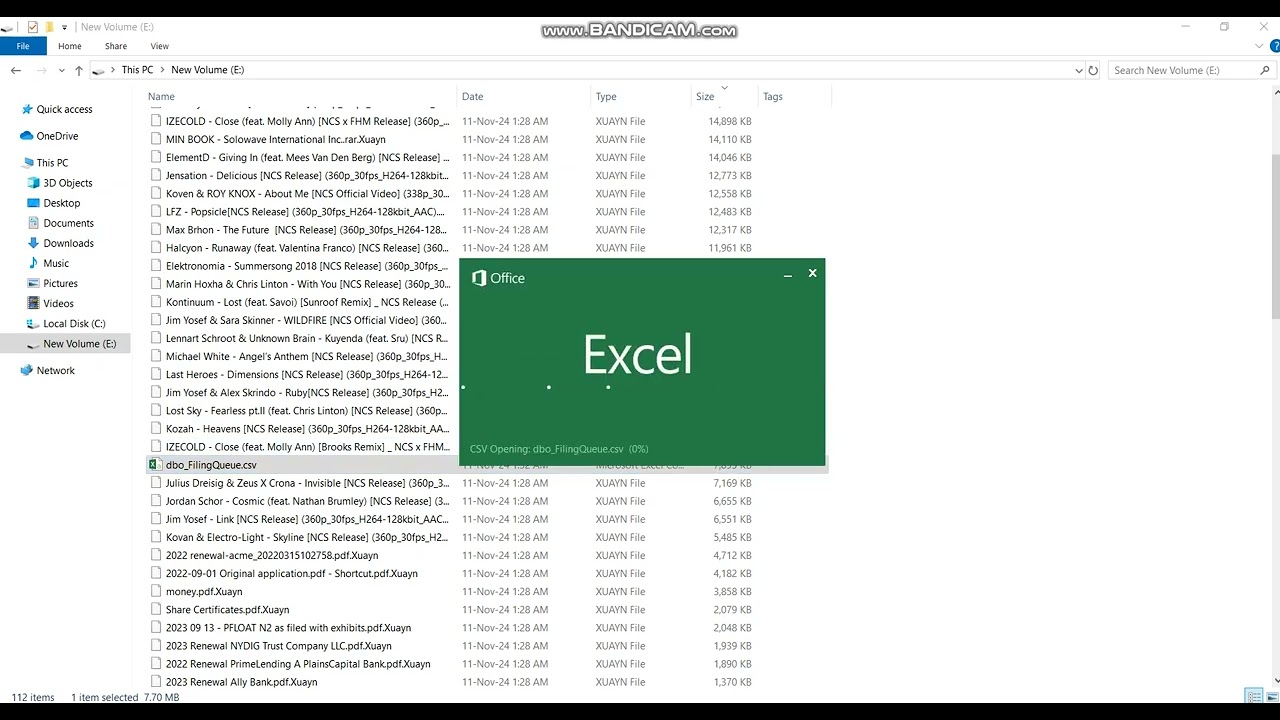1280x720 pixels.
Task: Open the Home ribbon tab
Action: point(70,46)
